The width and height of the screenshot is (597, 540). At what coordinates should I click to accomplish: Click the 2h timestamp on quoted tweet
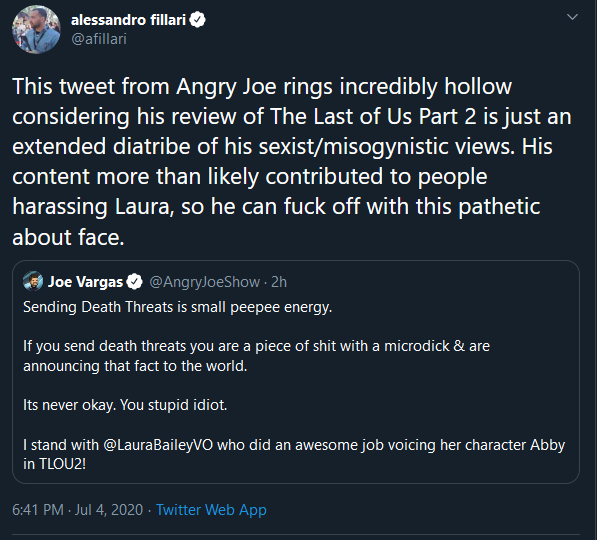tap(279, 282)
